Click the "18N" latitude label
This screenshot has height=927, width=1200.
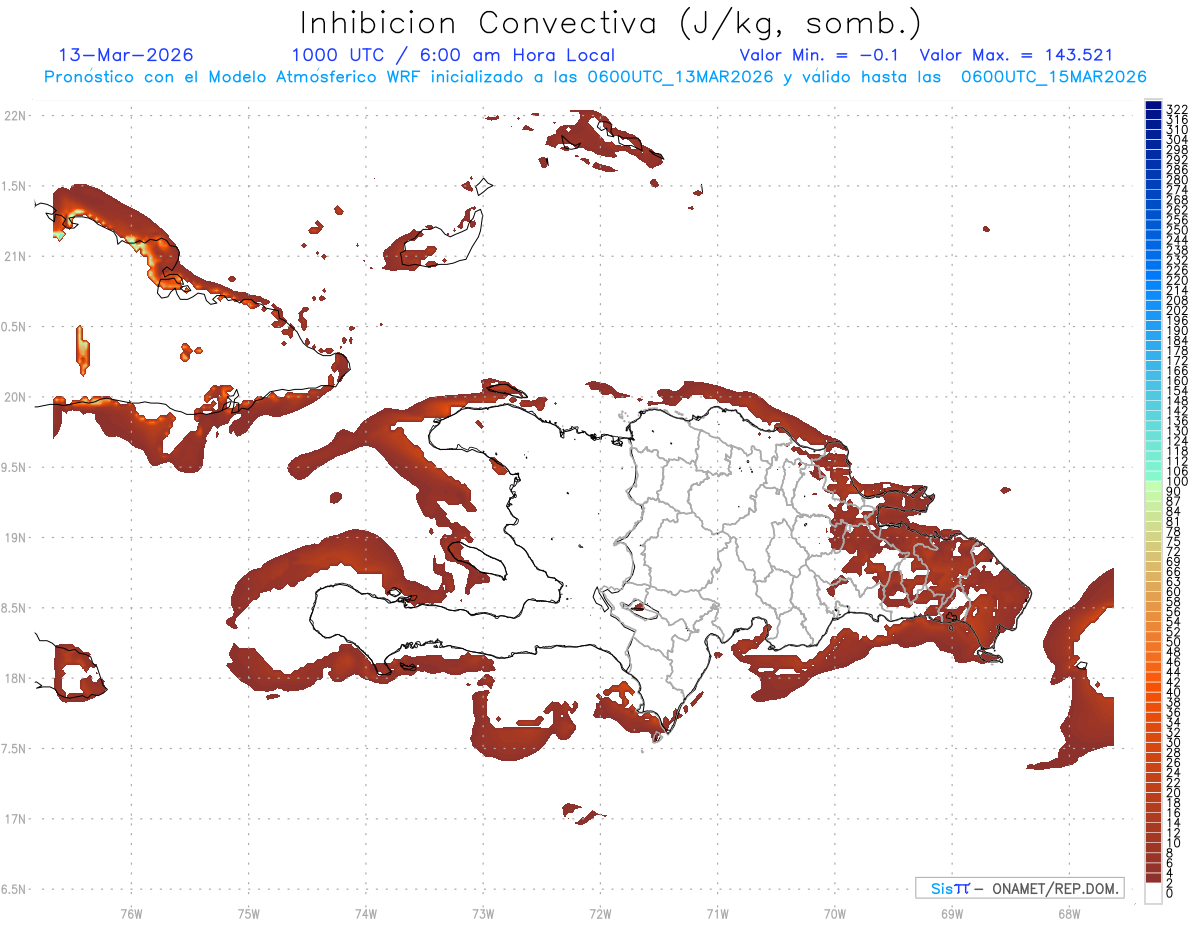tap(15, 678)
